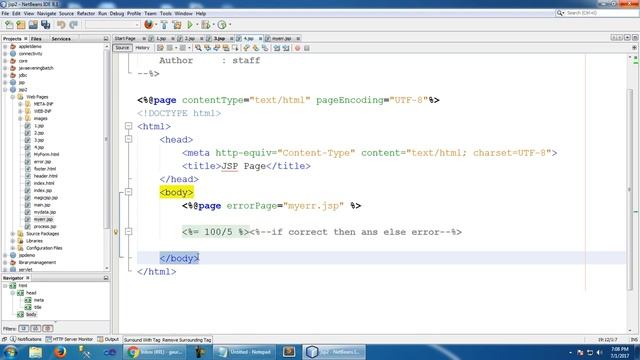Collapse the head tag code fold
The height and width of the screenshot is (360, 640).
pyautogui.click(x=129, y=139)
